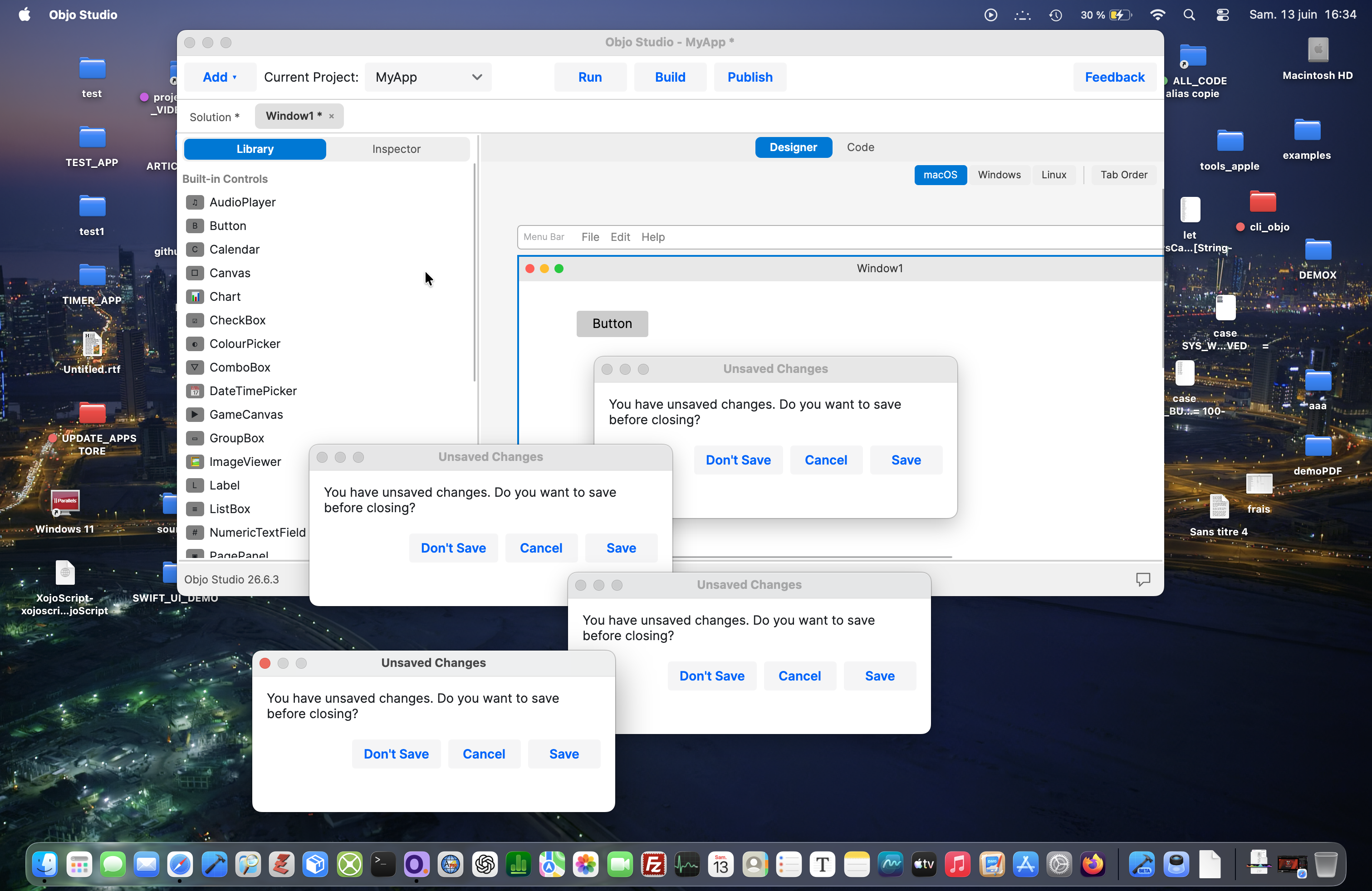The image size is (1372, 891).
Task: Select the ColourPicker control icon
Action: click(x=195, y=344)
